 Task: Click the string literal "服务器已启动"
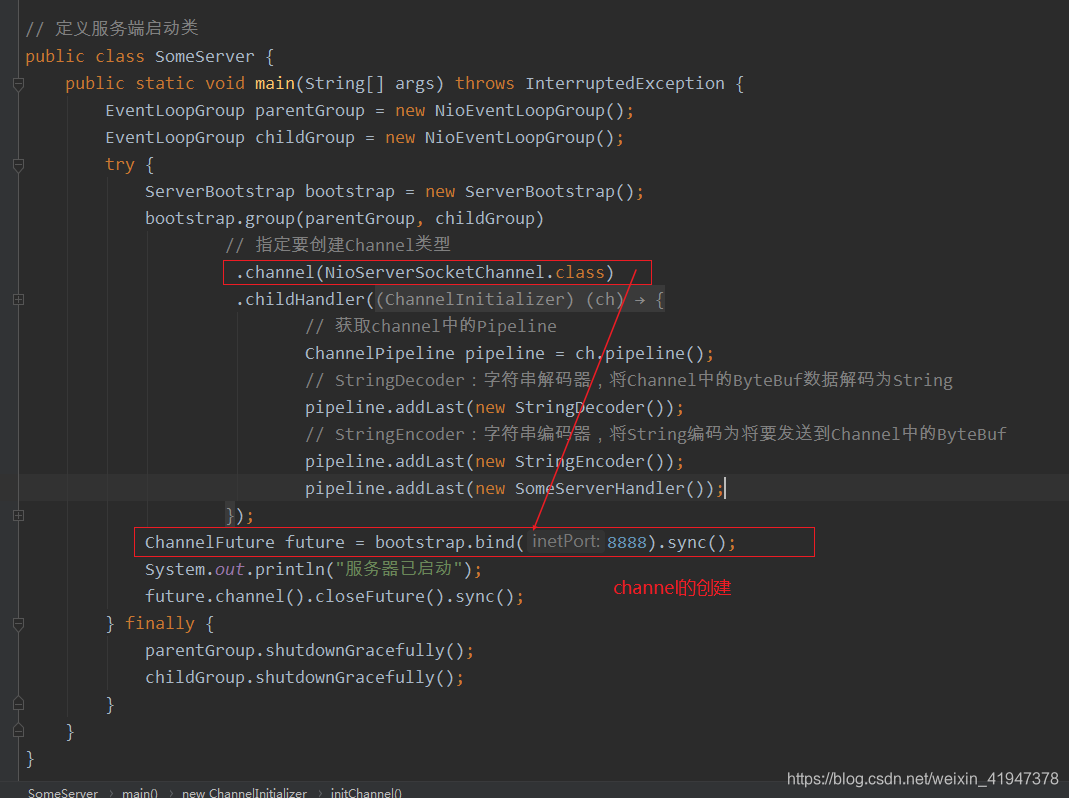coord(400,569)
